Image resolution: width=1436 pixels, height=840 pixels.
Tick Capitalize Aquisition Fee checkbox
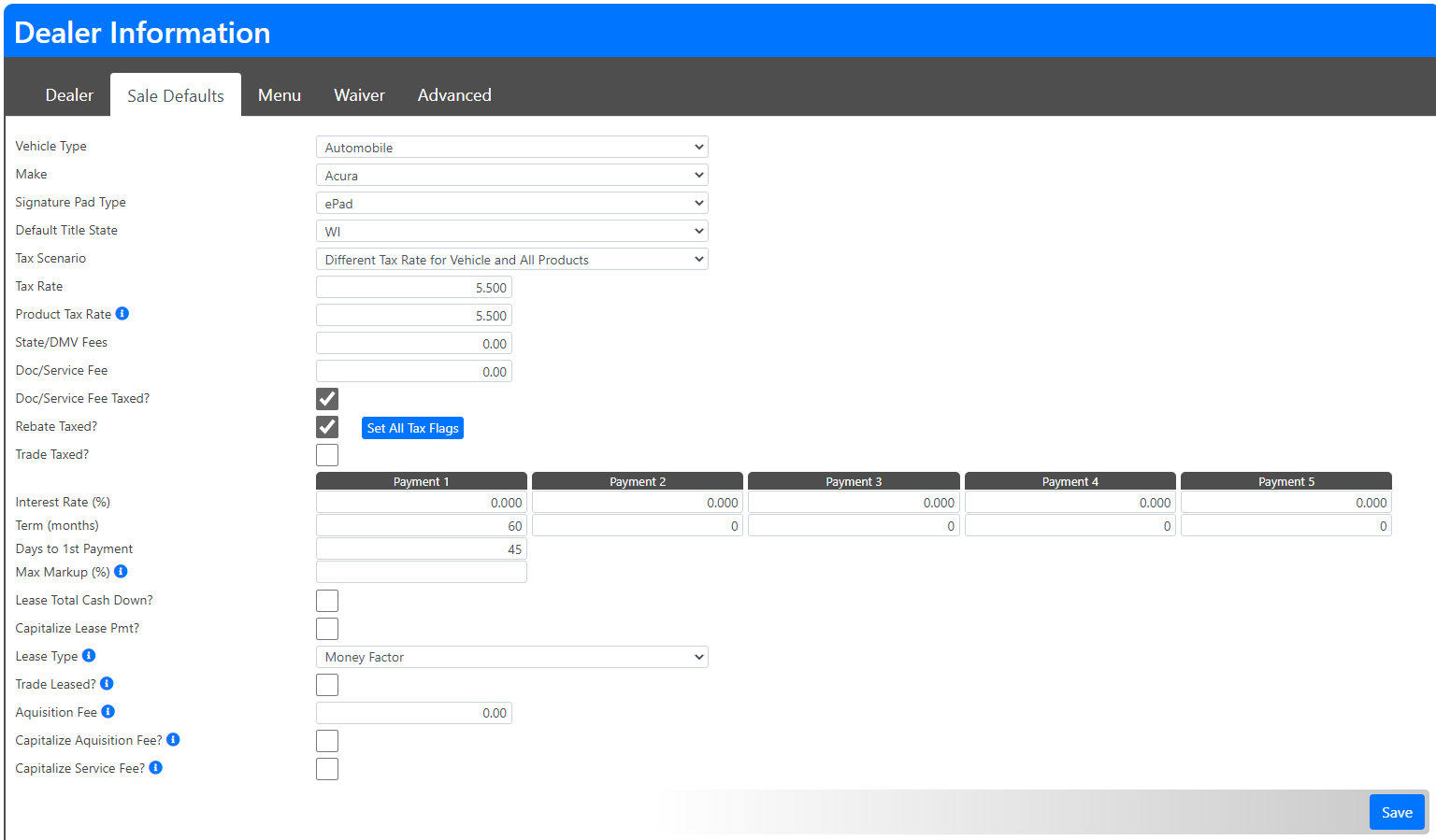tap(327, 741)
